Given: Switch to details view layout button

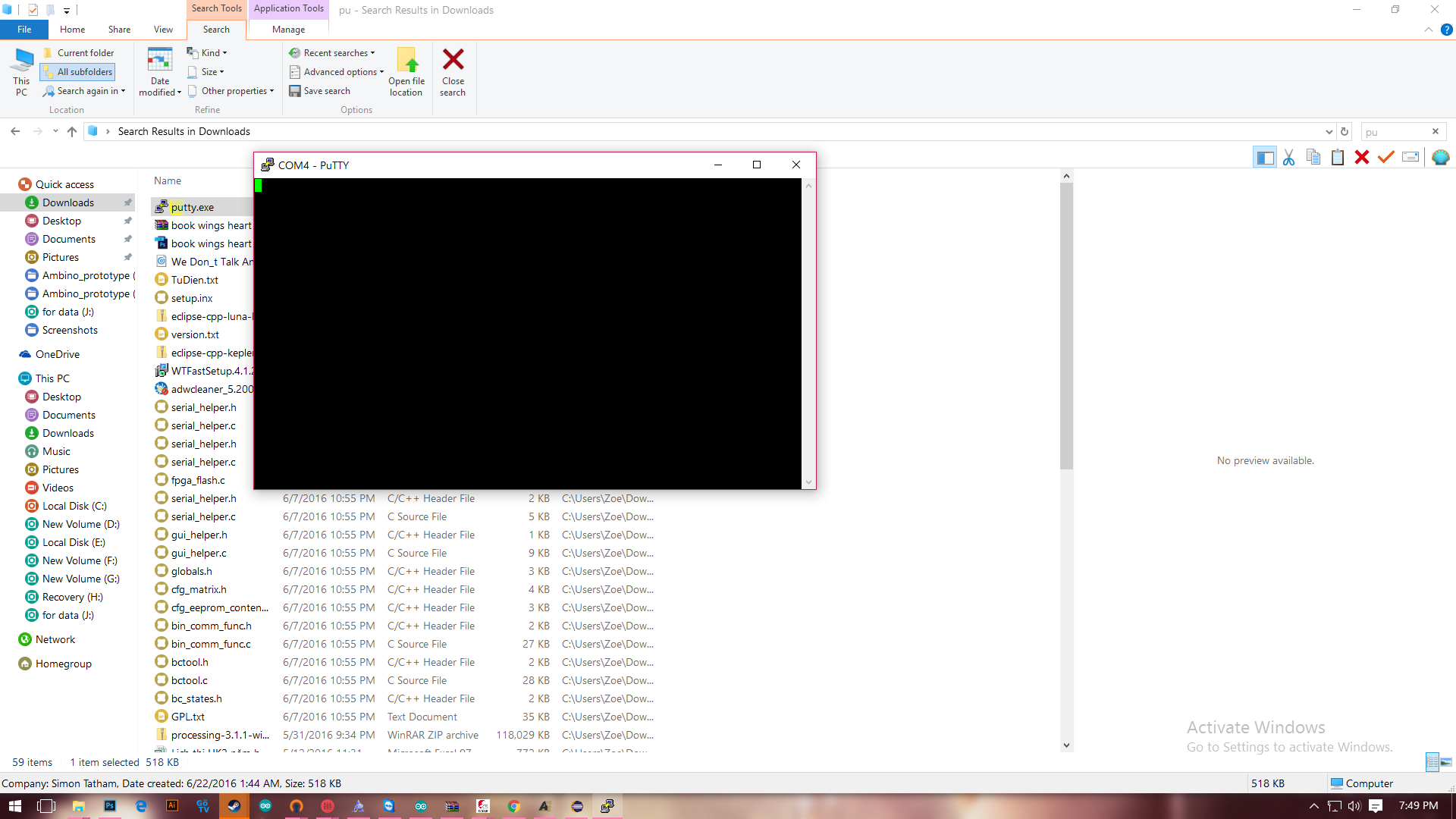Looking at the screenshot, I should pyautogui.click(x=1432, y=762).
